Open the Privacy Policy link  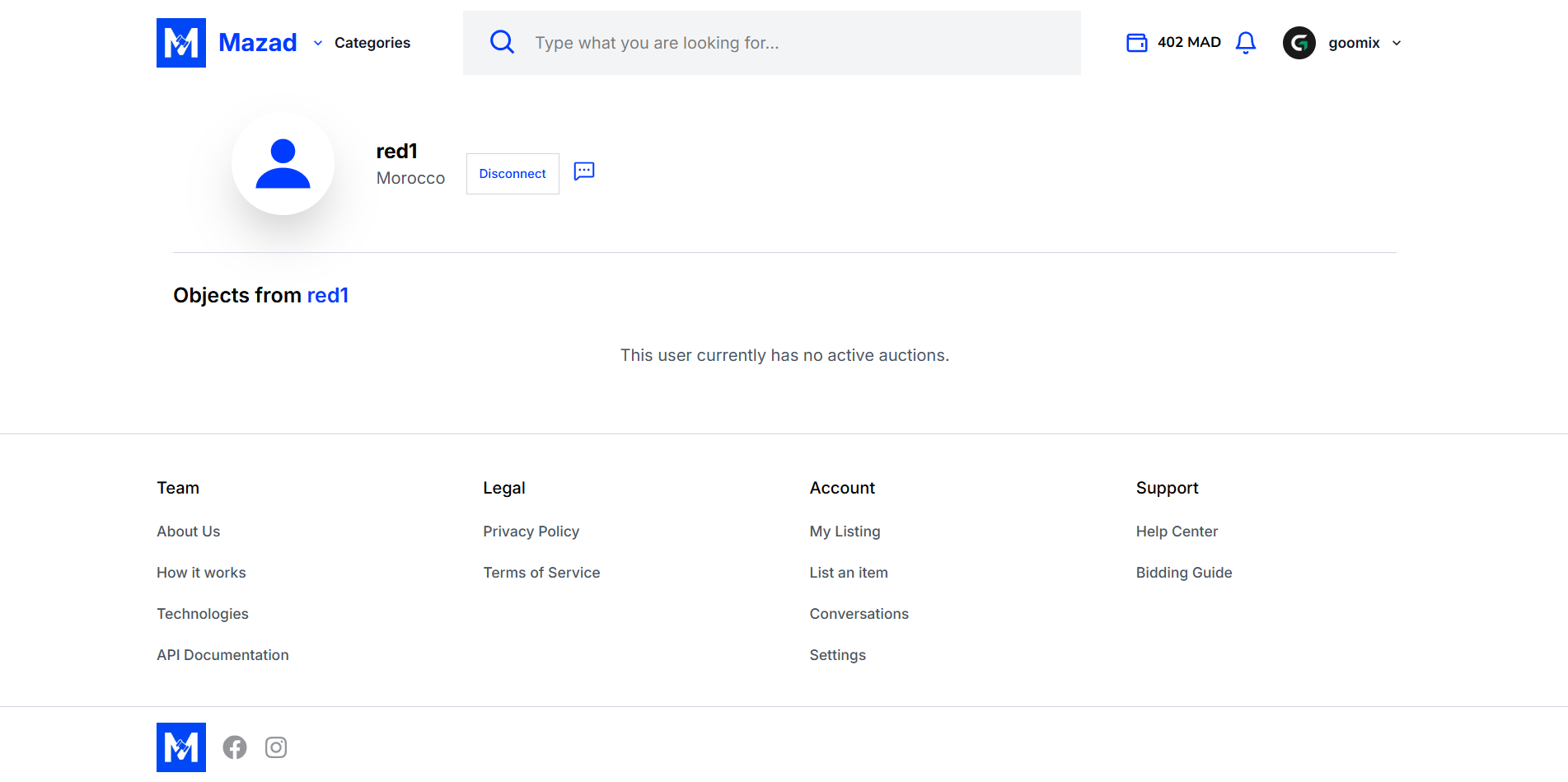[x=531, y=531]
